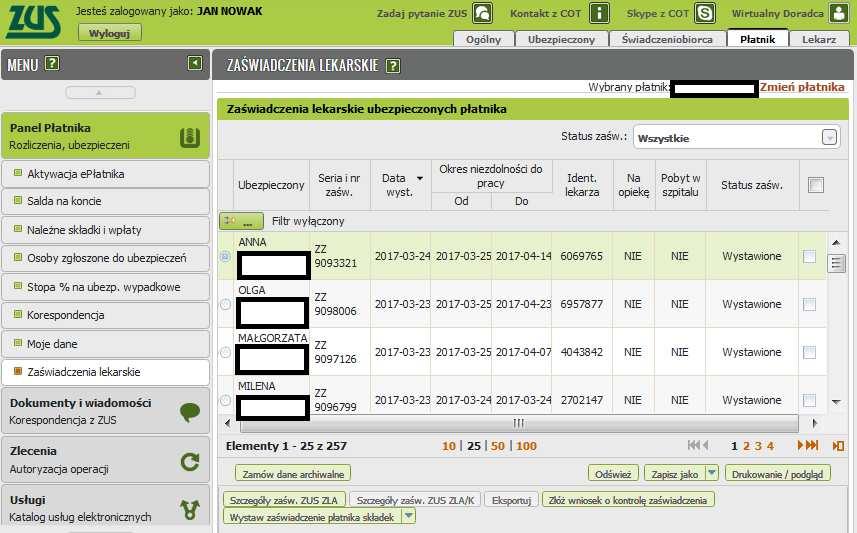The height and width of the screenshot is (533, 857).
Task: Expand the Dokumenty i wiadomości section
Action: tap(105, 411)
